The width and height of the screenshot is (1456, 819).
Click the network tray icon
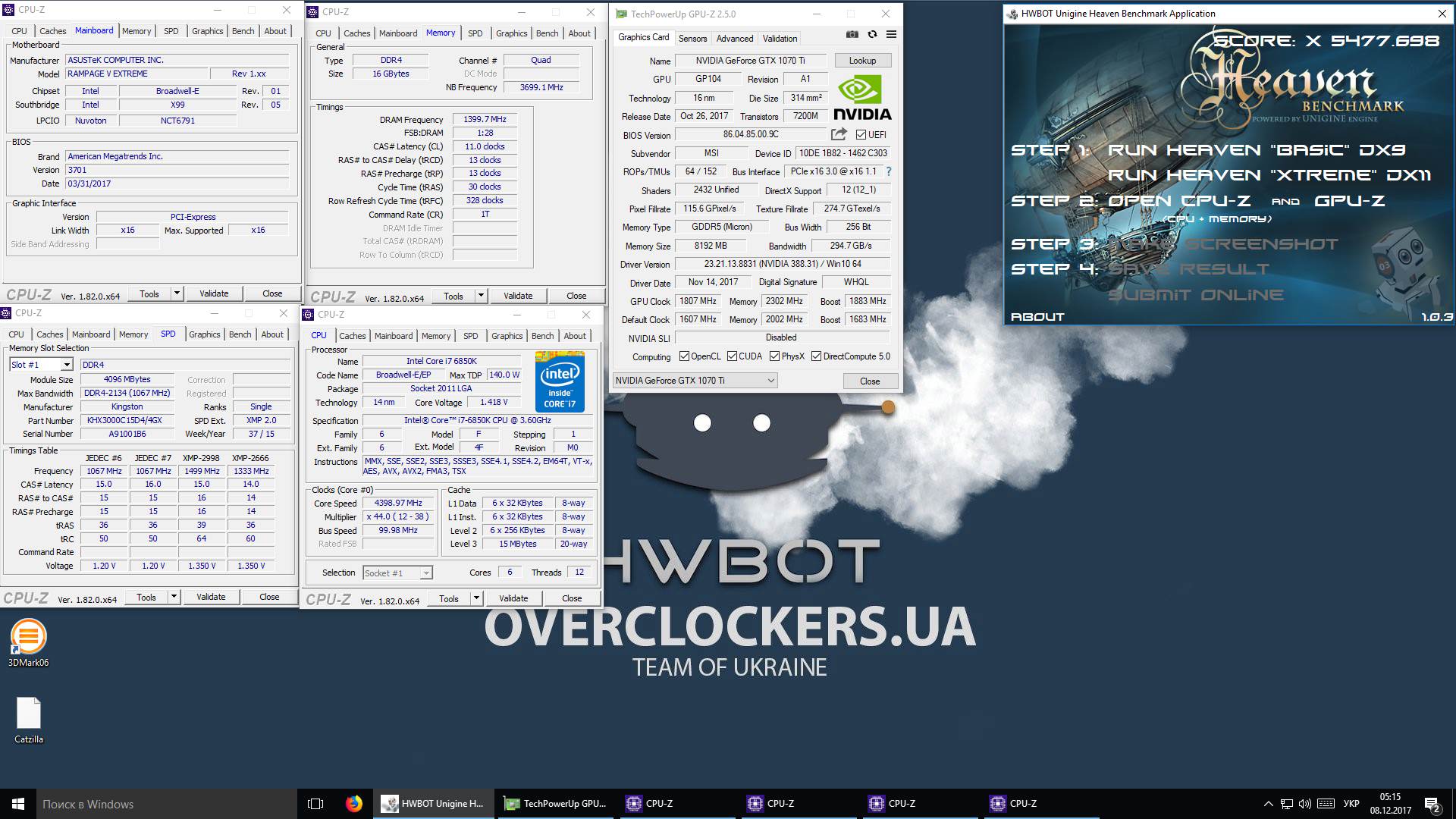pos(1287,804)
